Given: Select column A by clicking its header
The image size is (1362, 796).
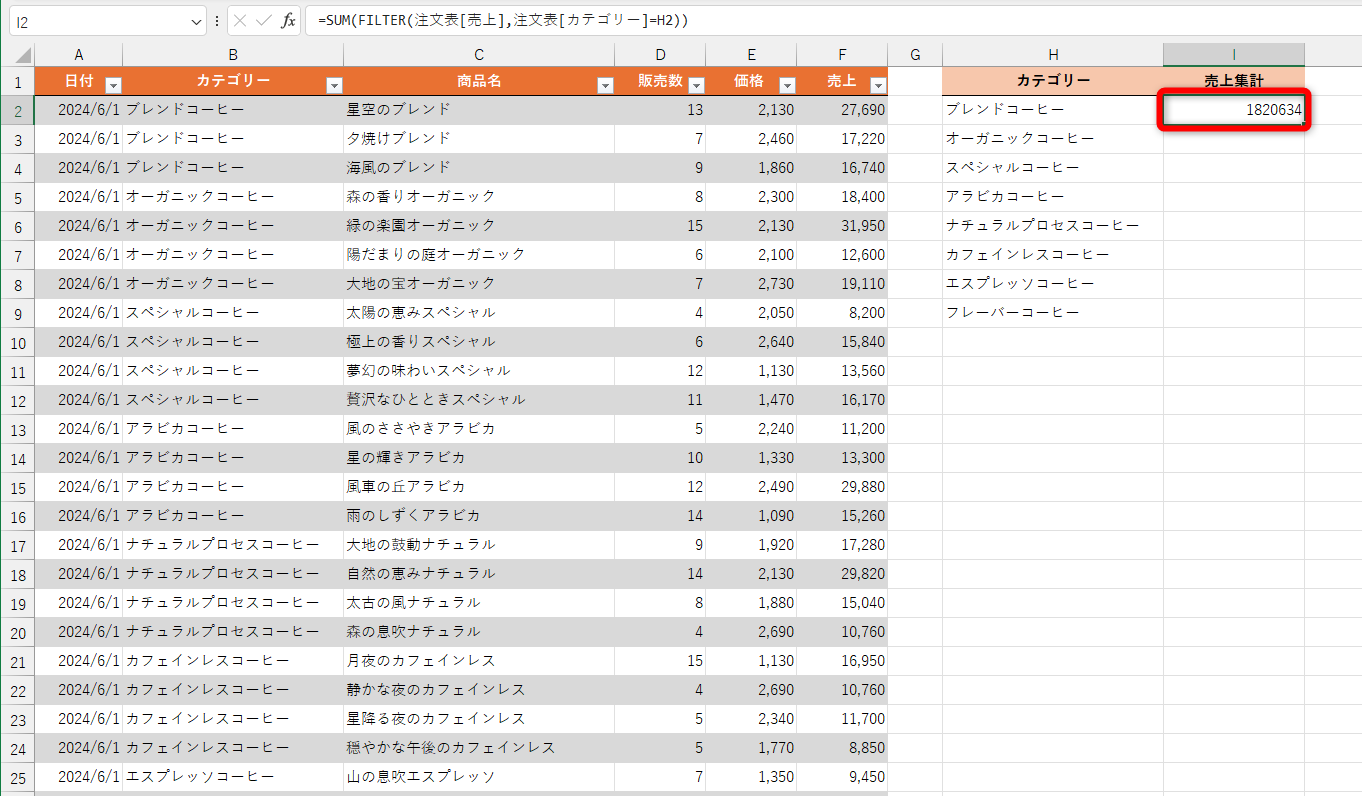Looking at the screenshot, I should (x=78, y=53).
